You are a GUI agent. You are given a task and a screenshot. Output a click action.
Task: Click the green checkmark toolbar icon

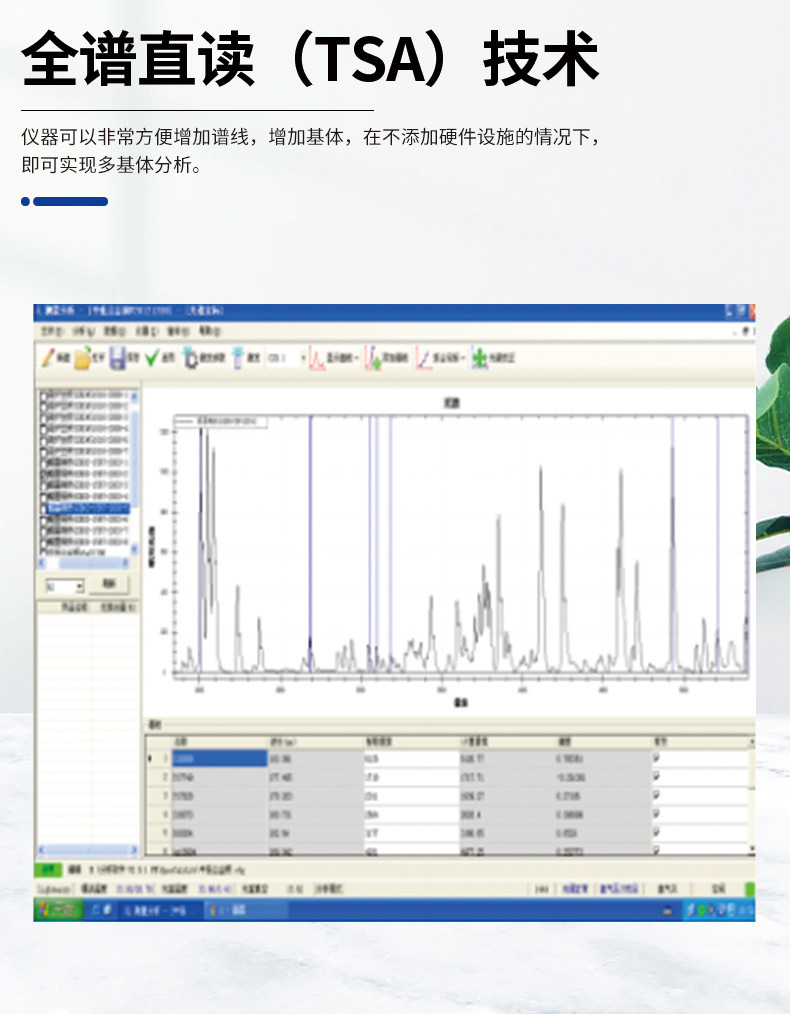[x=152, y=357]
